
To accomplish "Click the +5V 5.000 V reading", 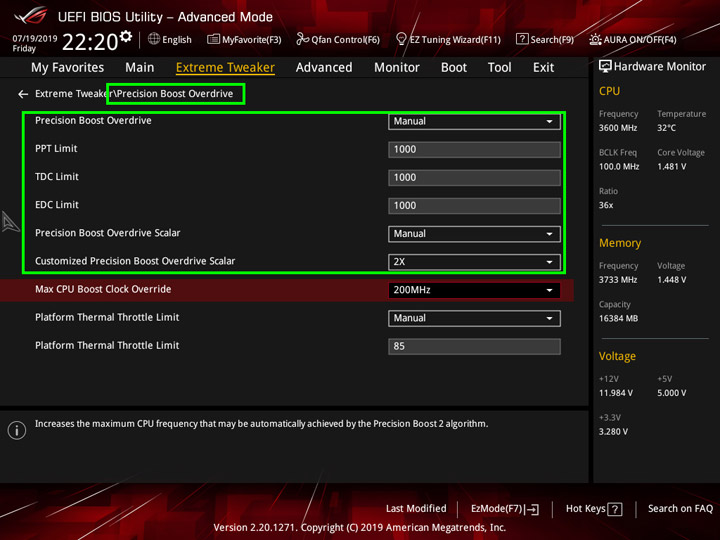I will 671,393.
